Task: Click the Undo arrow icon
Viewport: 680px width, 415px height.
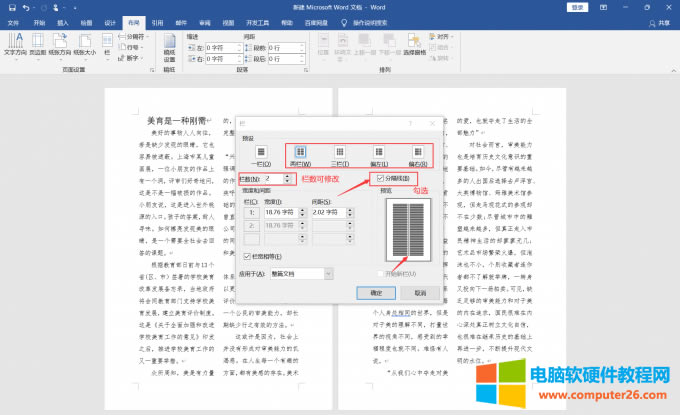Action: [26, 7]
